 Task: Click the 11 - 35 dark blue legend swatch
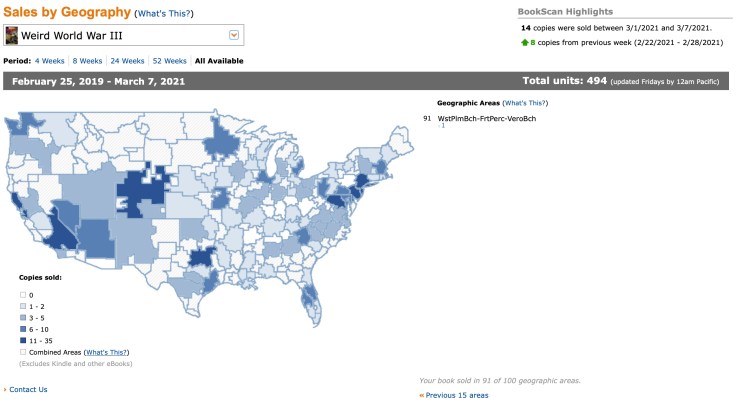pyautogui.click(x=23, y=340)
